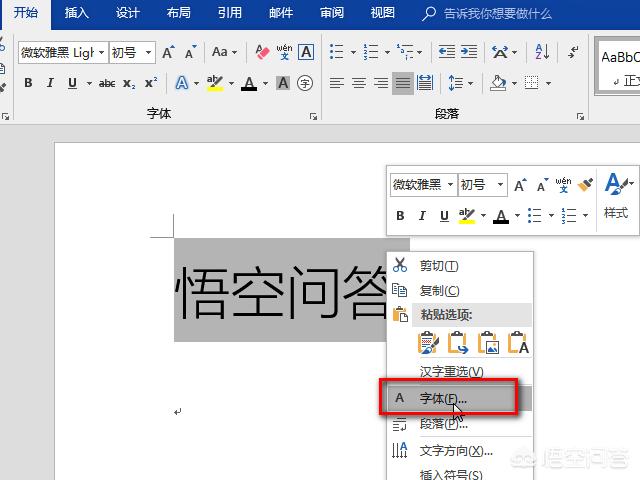640x480 pixels.
Task: Open ribbon font name dropdown
Action: (102, 52)
